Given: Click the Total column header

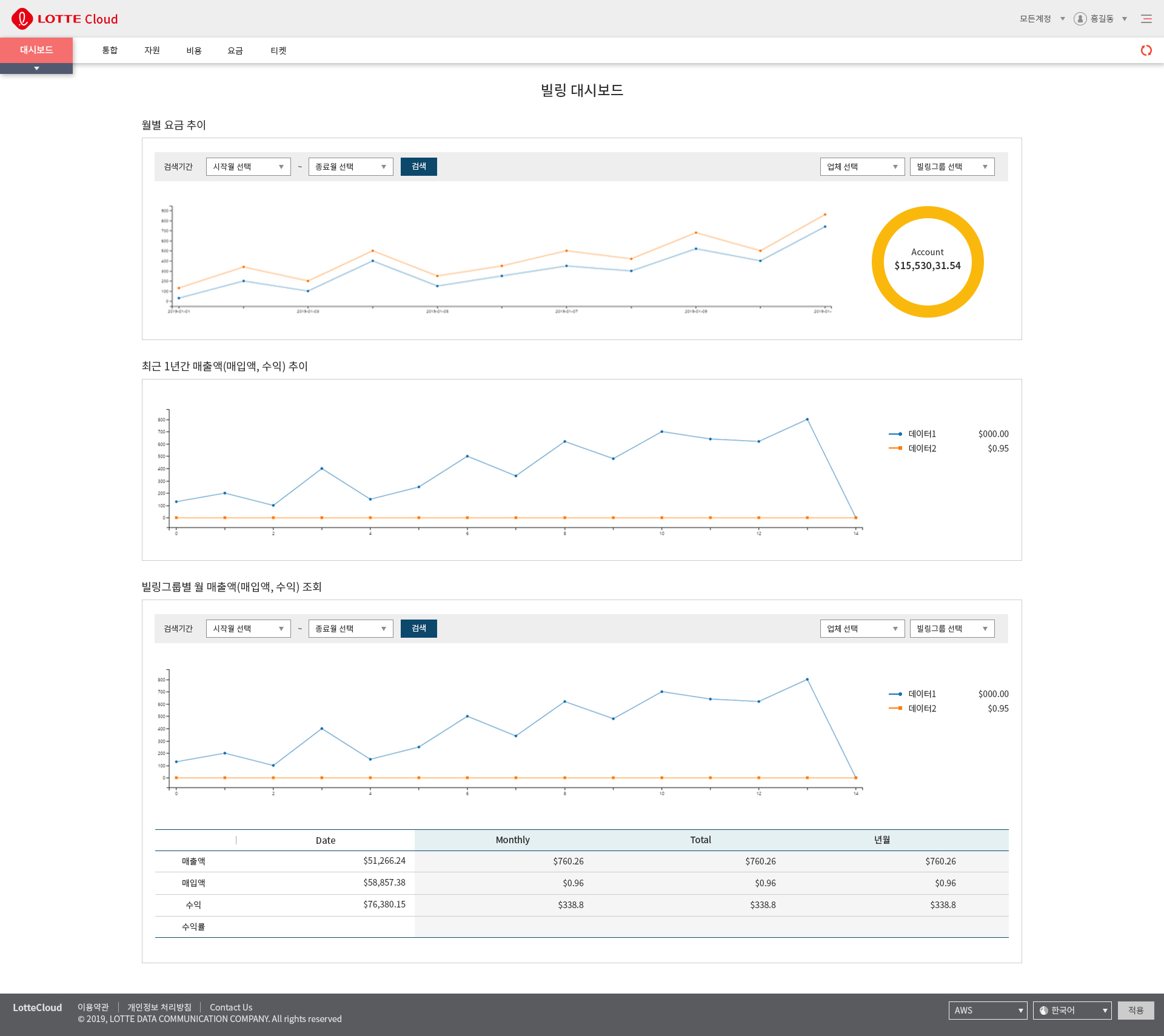Looking at the screenshot, I should tap(701, 840).
